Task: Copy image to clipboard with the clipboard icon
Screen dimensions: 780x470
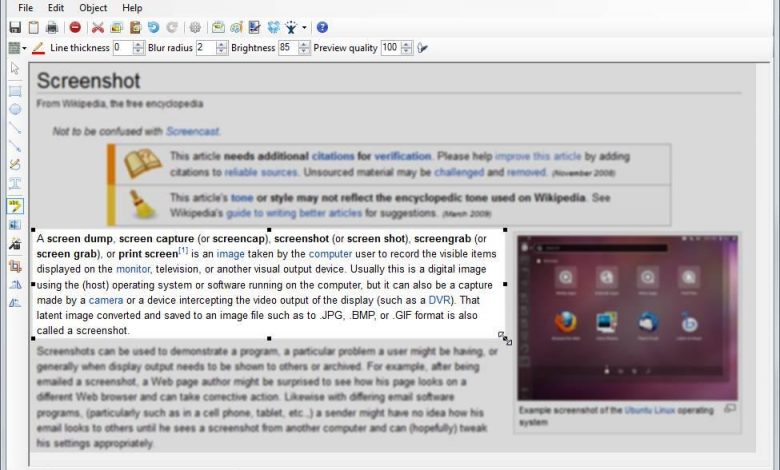Action: 33,27
